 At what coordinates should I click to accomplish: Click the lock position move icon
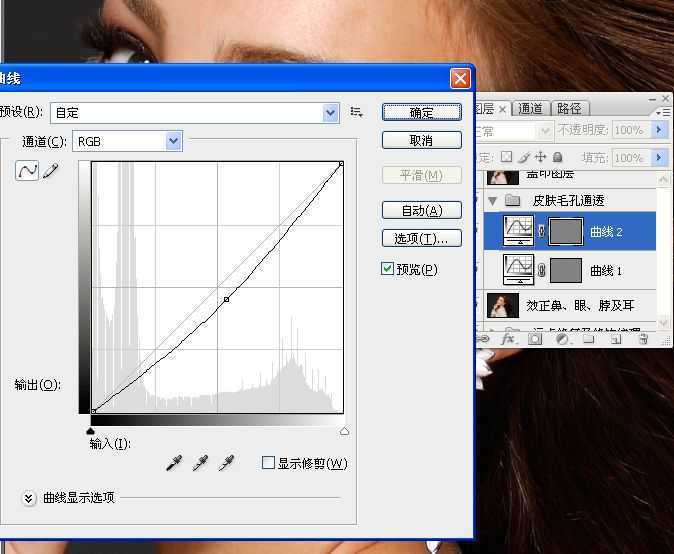pos(540,157)
